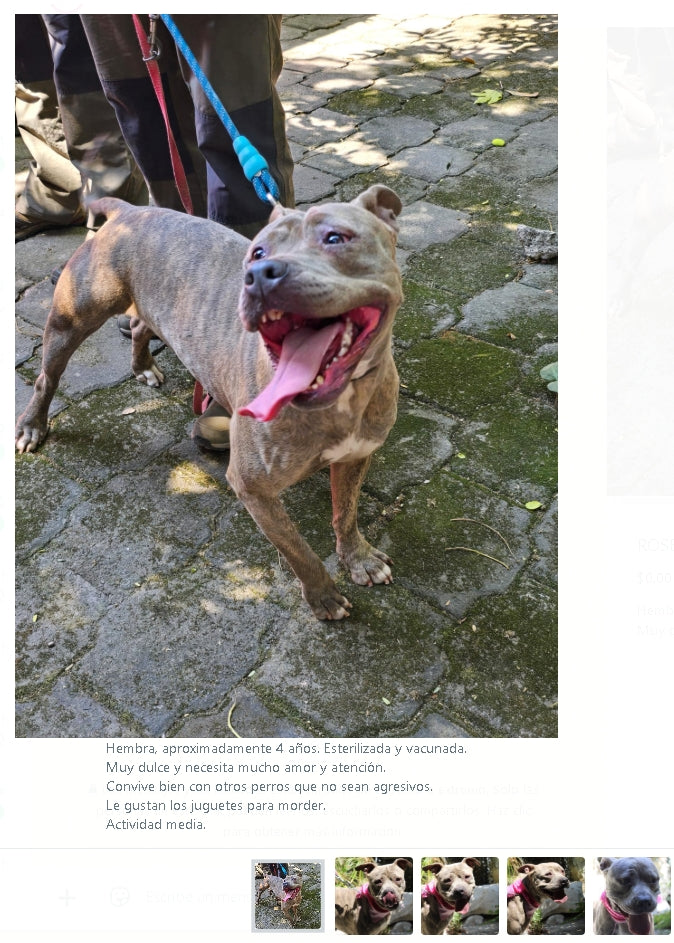This screenshot has width=674, height=943.
Task: Click the large dog photo in viewer
Action: (286, 376)
